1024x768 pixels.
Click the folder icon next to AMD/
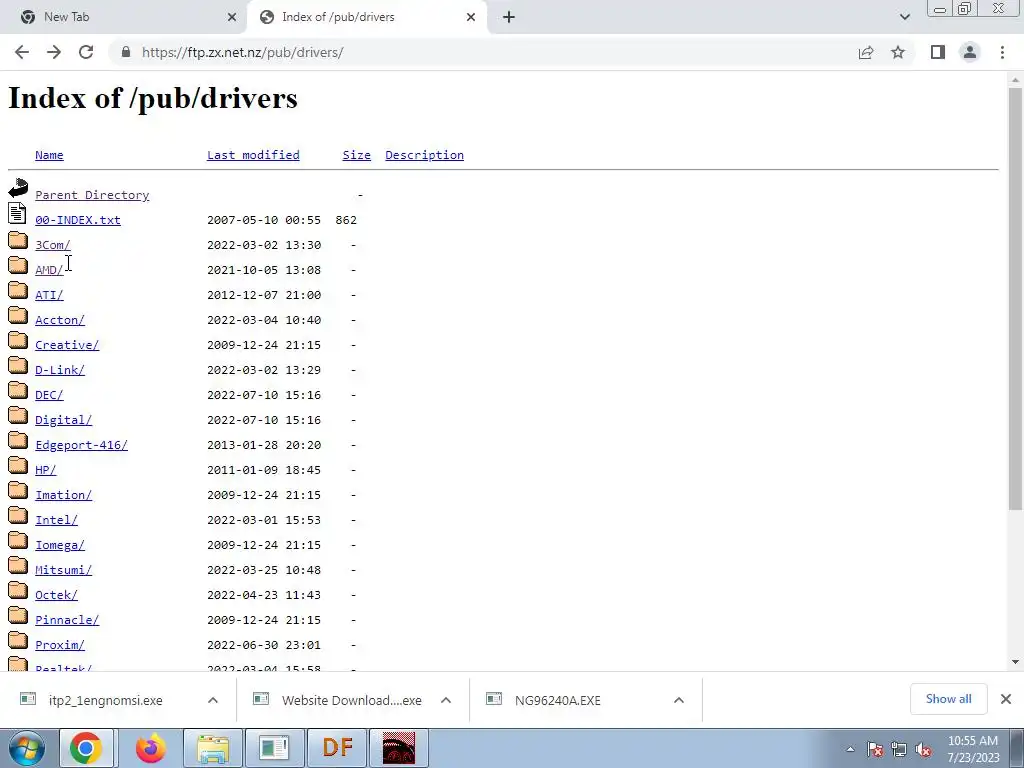point(18,265)
